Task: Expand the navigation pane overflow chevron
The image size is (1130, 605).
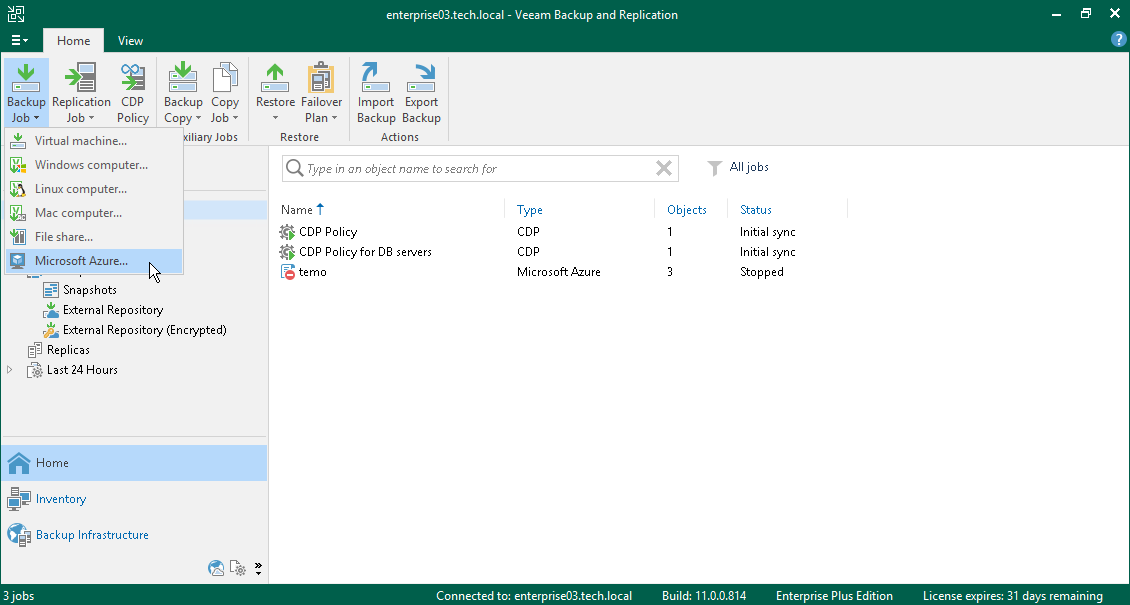Action: tap(258, 568)
